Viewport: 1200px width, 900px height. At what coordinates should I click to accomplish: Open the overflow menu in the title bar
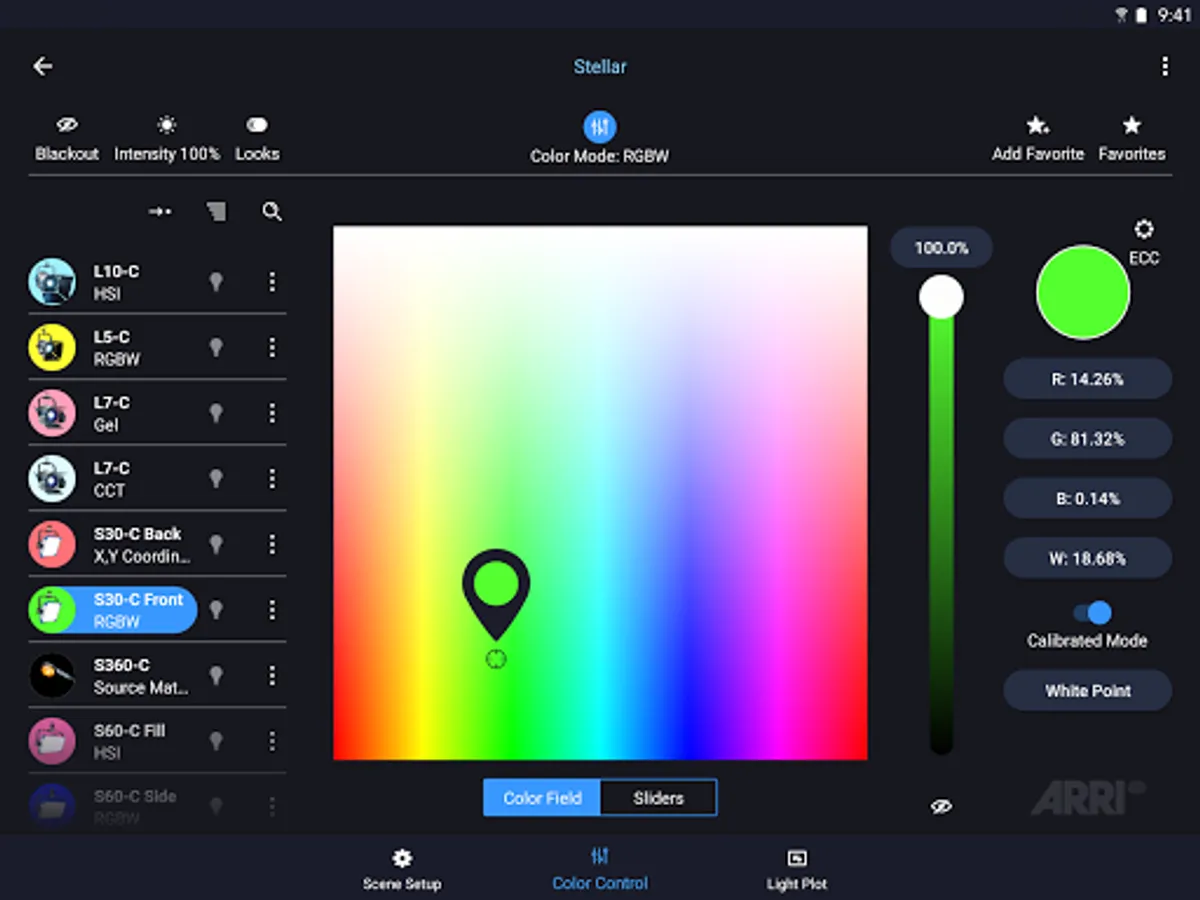tap(1164, 66)
